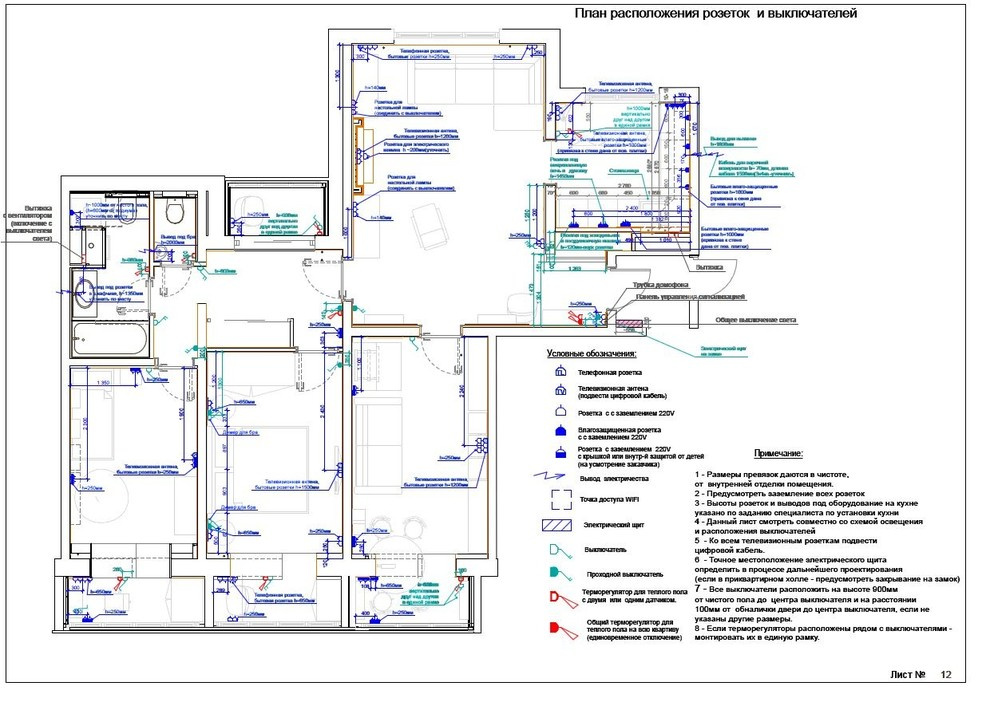
Task: Click the 'Лист № 12' sheet number
Action: tap(920, 673)
